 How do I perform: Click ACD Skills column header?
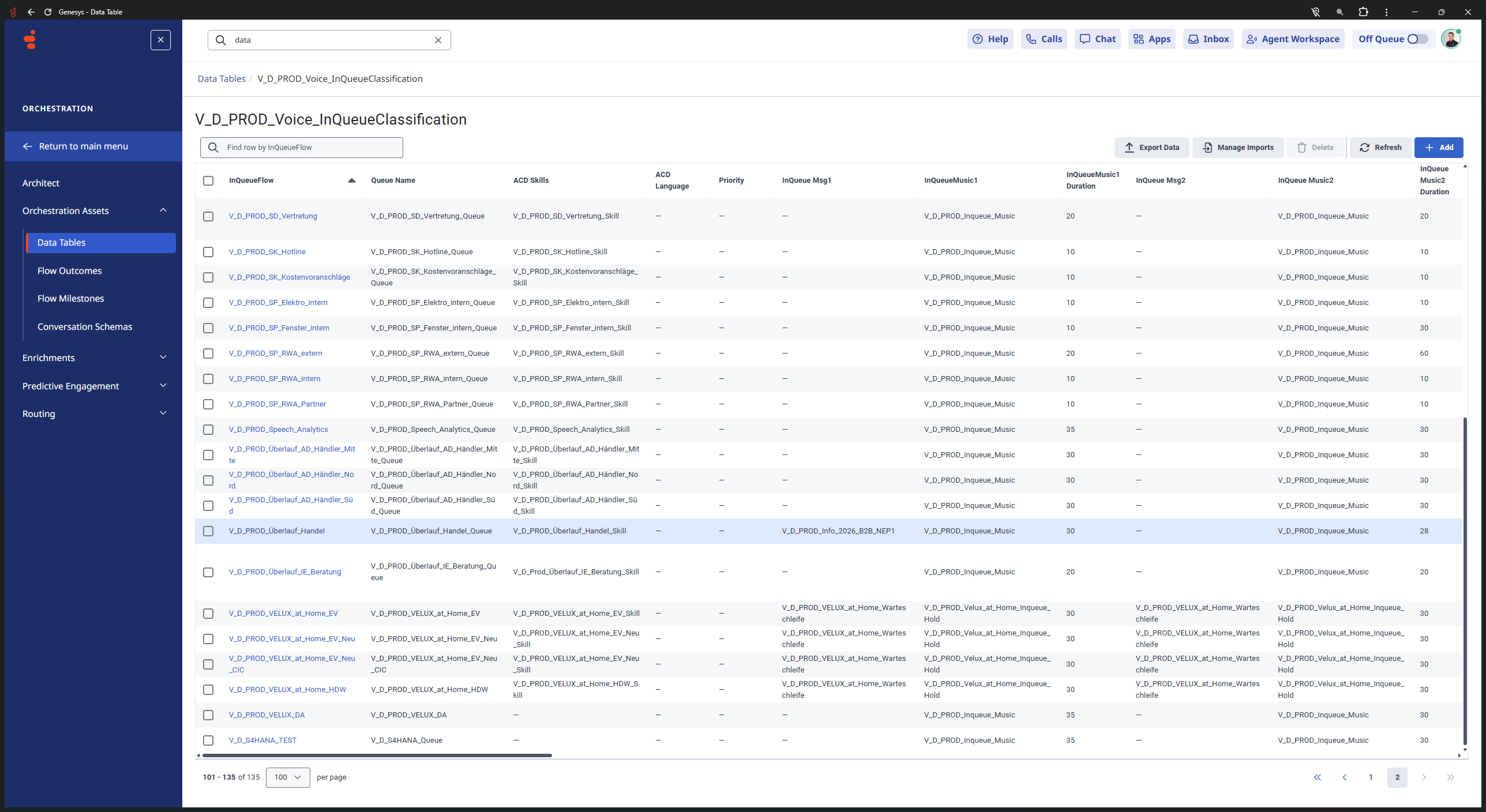tap(531, 181)
